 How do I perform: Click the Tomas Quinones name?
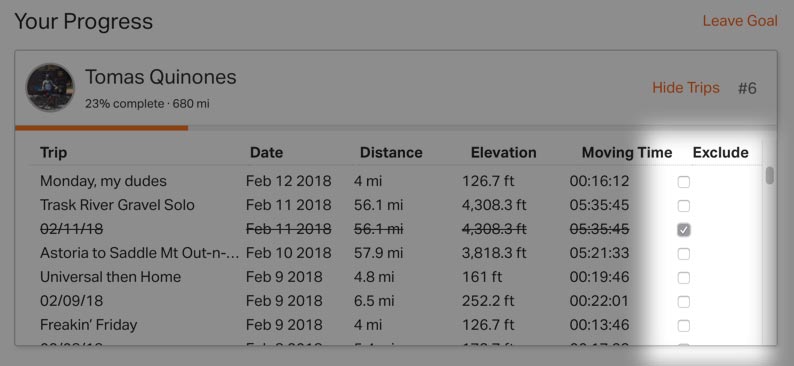click(x=161, y=77)
